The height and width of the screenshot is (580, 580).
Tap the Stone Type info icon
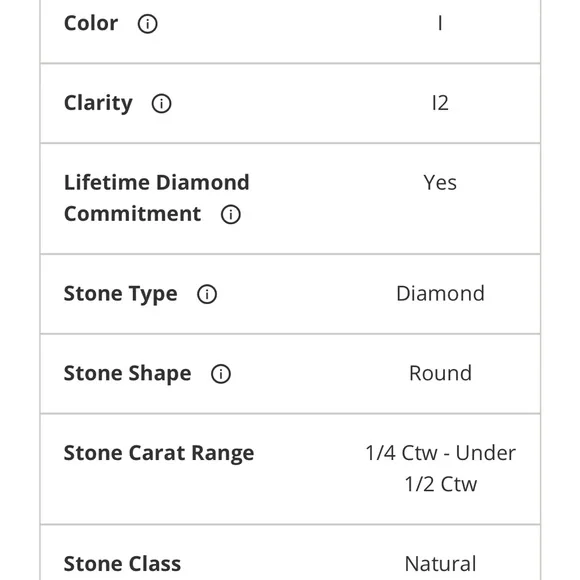tap(207, 294)
